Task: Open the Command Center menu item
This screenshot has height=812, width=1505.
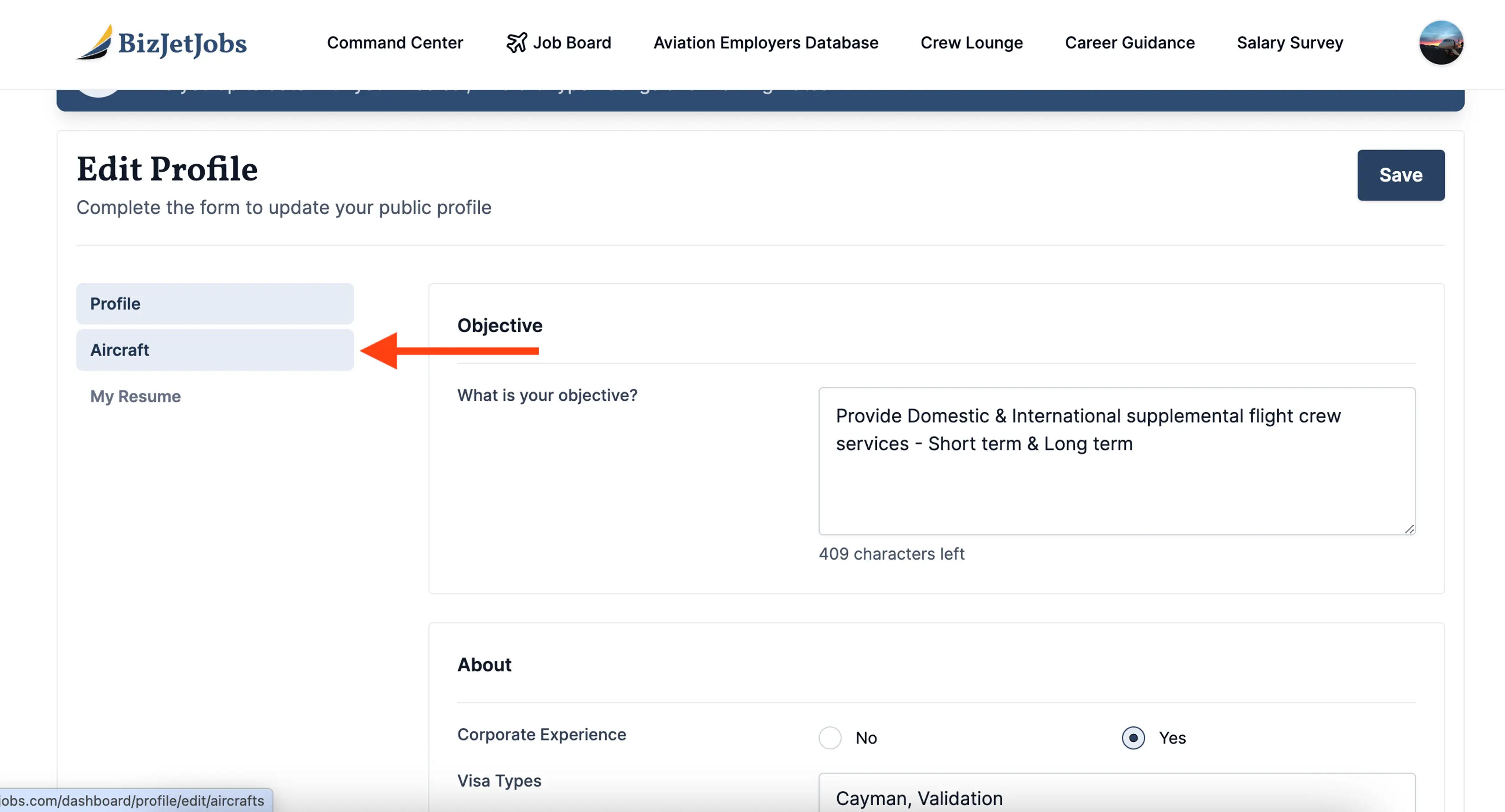Action: pos(395,43)
